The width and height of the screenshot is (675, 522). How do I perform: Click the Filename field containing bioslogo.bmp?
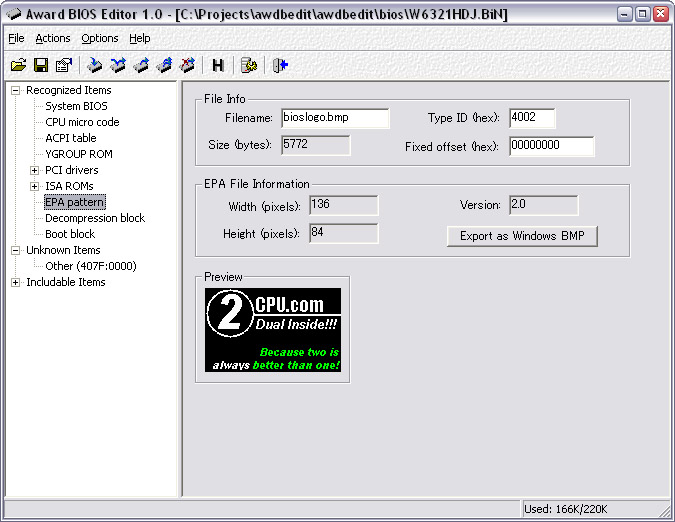(334, 118)
